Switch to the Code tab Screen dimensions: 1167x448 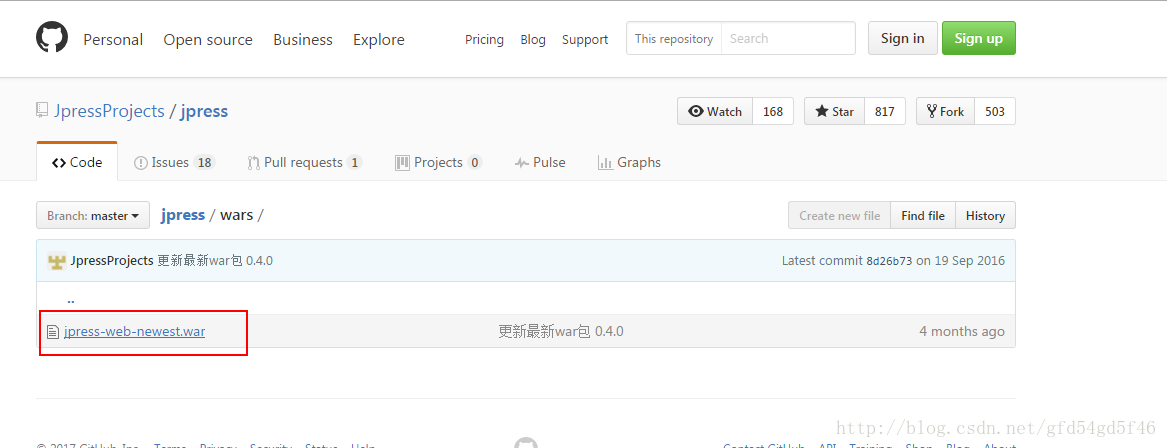tap(77, 162)
